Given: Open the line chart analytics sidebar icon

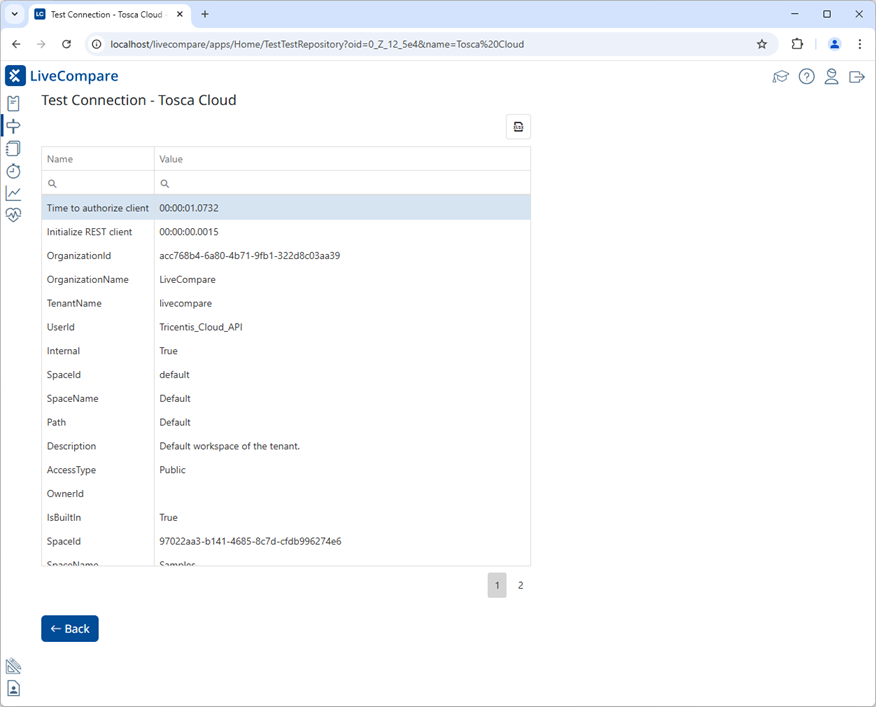Looking at the screenshot, I should click(x=13, y=192).
